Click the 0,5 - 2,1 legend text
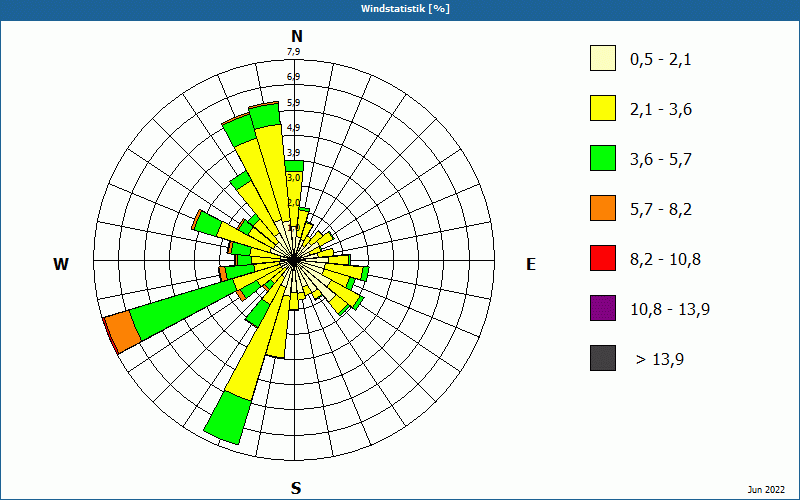Screen dimensions: 800x500 click(661, 60)
